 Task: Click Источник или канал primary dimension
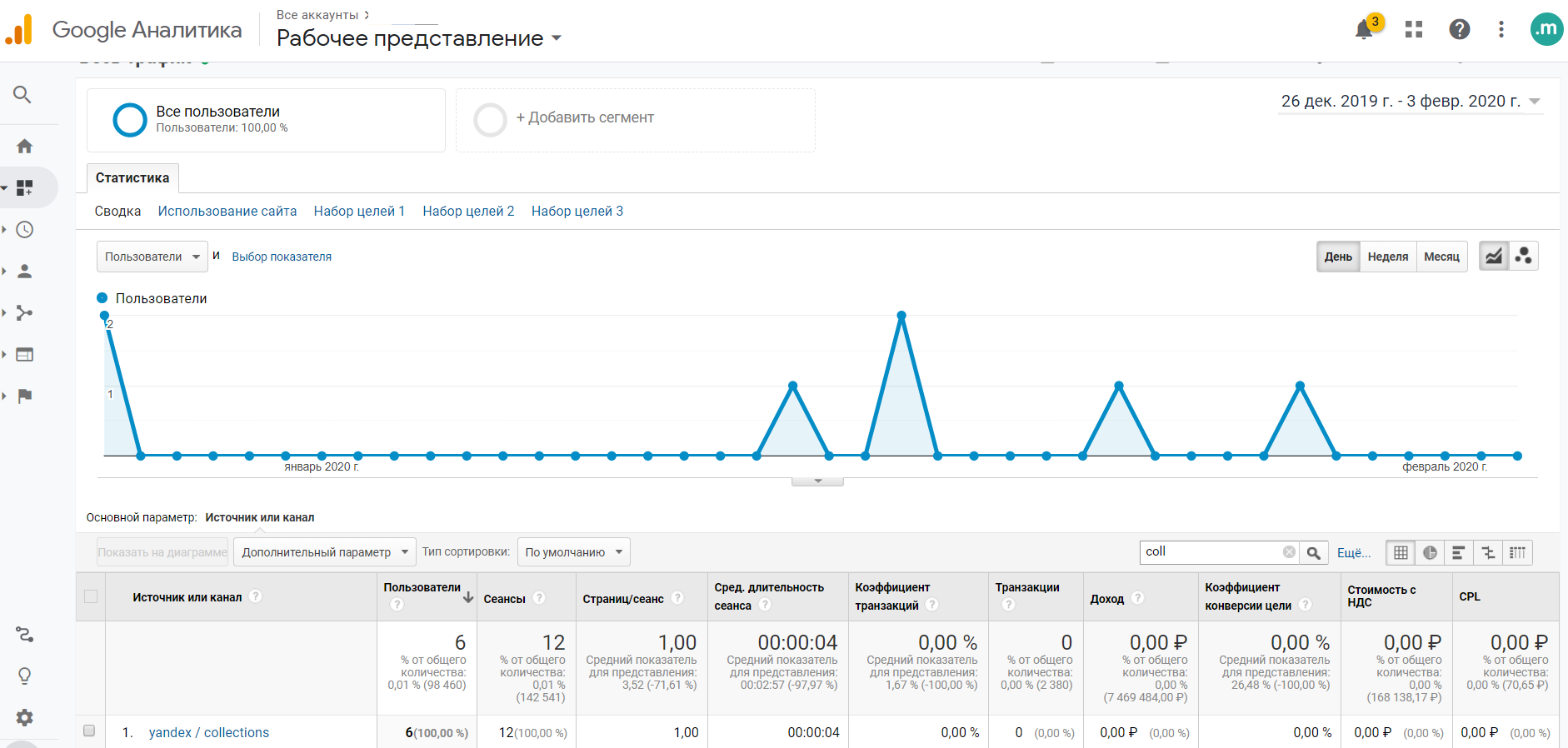coord(260,517)
